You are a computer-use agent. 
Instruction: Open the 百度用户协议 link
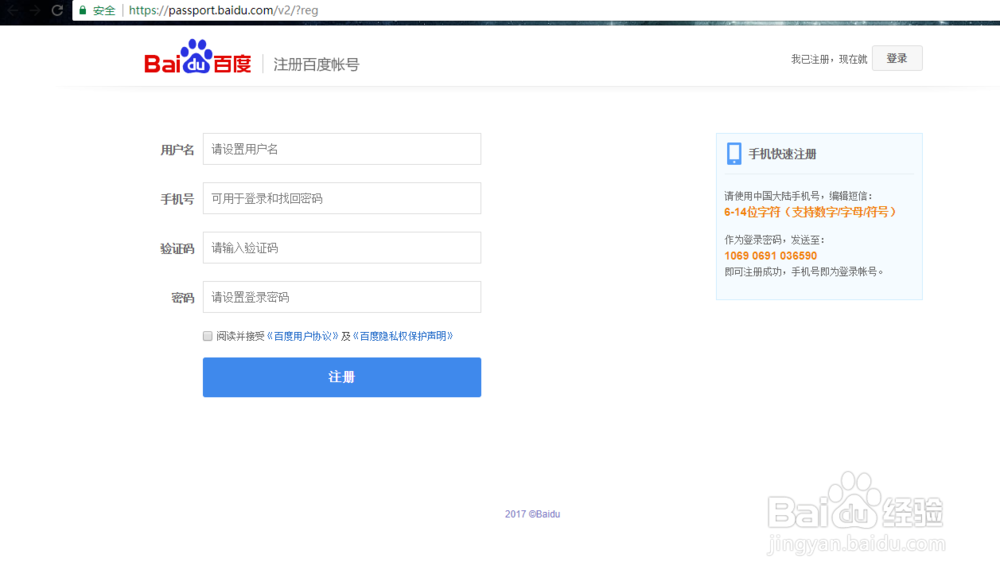click(x=302, y=336)
